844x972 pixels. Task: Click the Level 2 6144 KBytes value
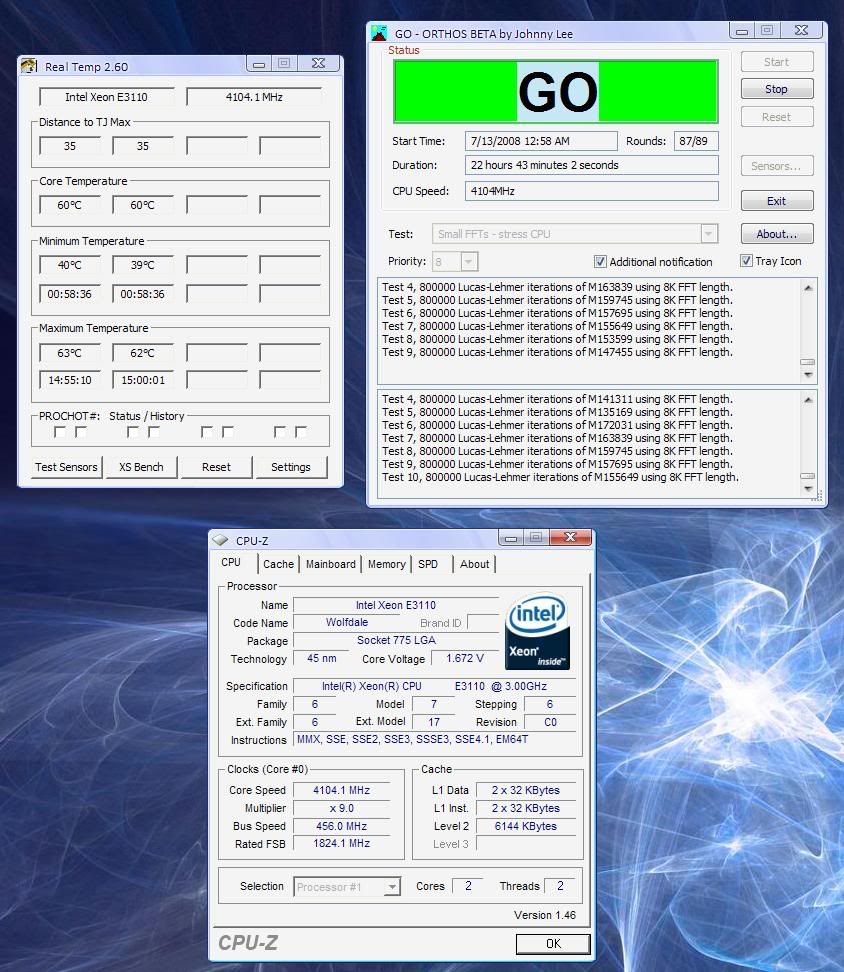tap(525, 826)
